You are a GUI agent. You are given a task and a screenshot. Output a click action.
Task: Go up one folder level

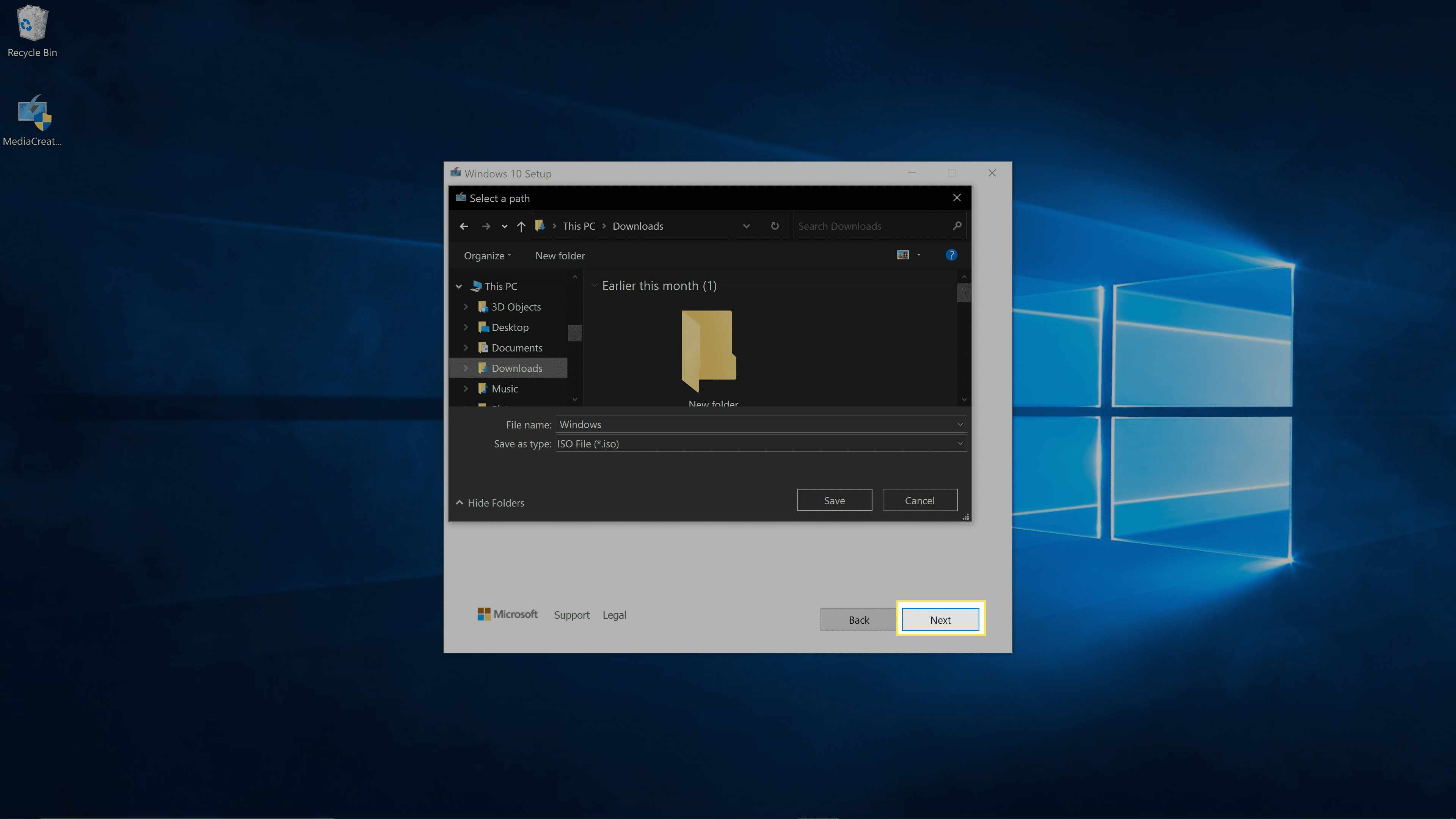(x=521, y=226)
